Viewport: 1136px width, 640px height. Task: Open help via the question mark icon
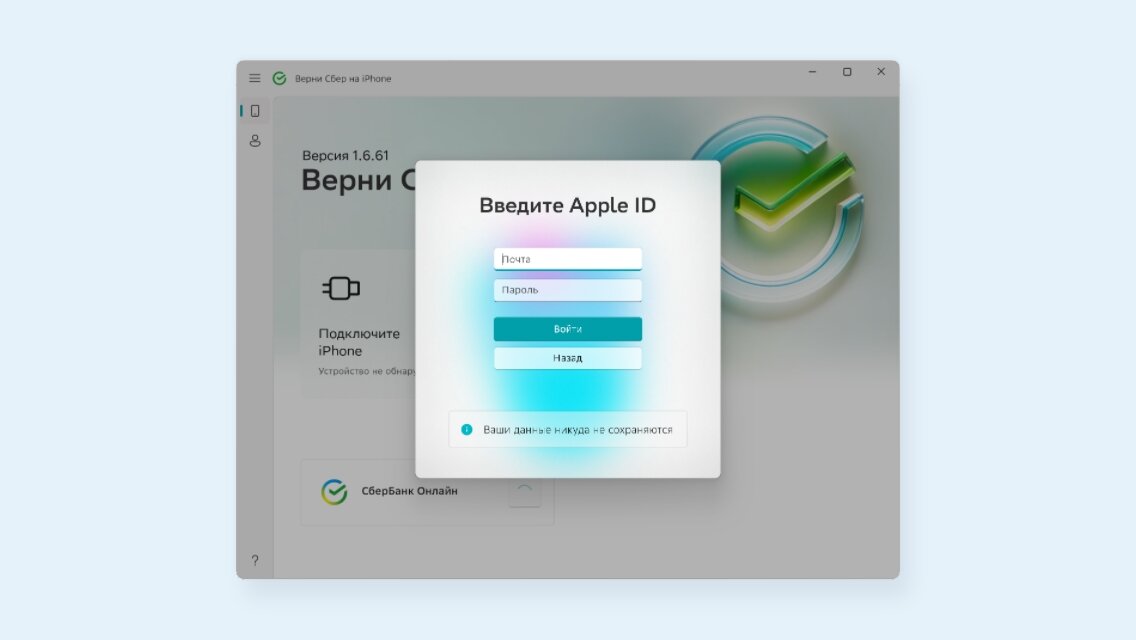click(255, 560)
